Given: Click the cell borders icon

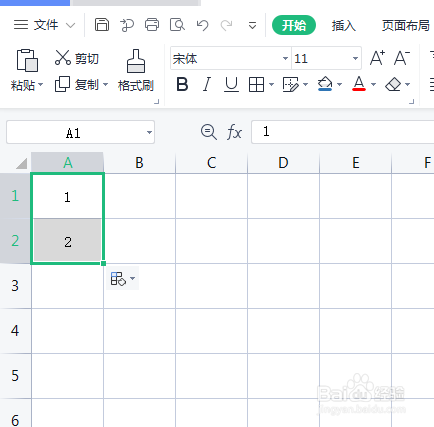Looking at the screenshot, I should point(256,85).
